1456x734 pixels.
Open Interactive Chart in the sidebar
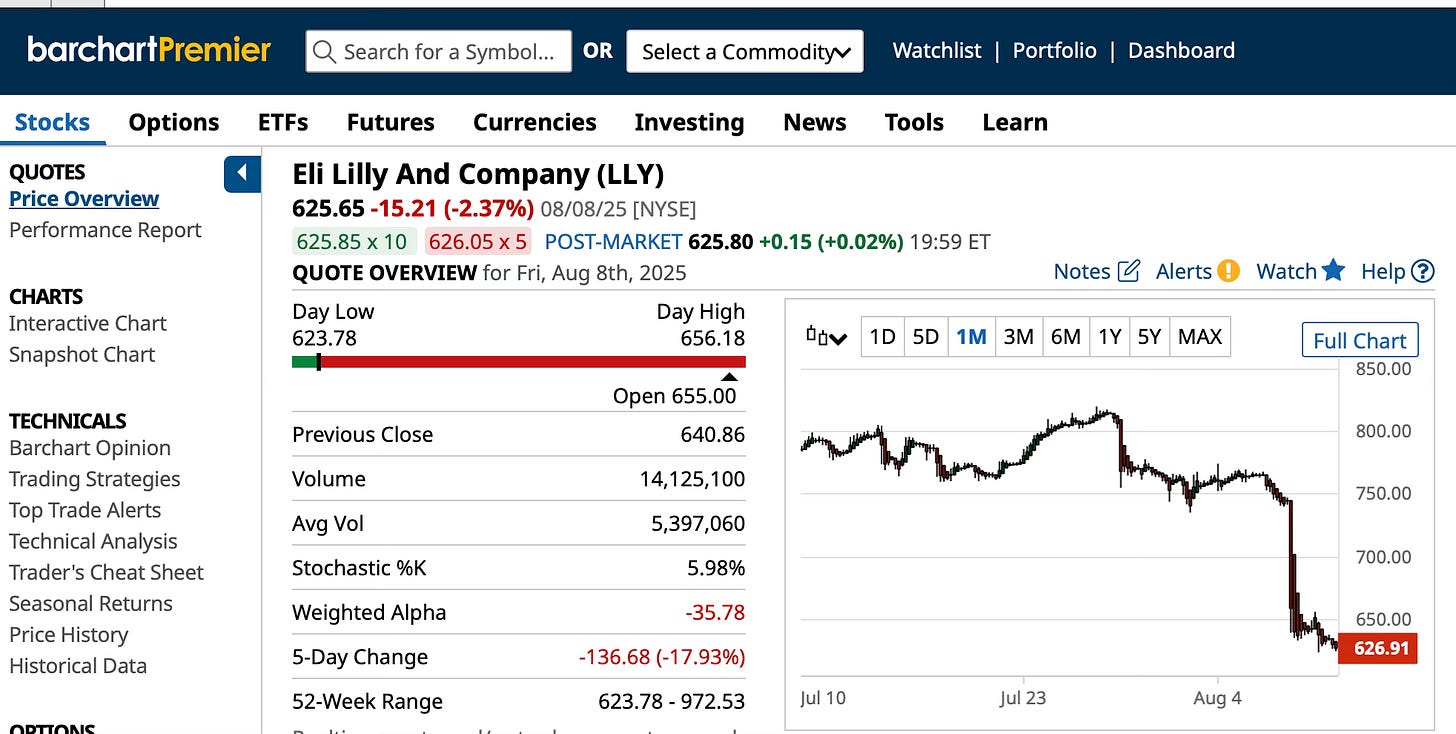pos(88,323)
